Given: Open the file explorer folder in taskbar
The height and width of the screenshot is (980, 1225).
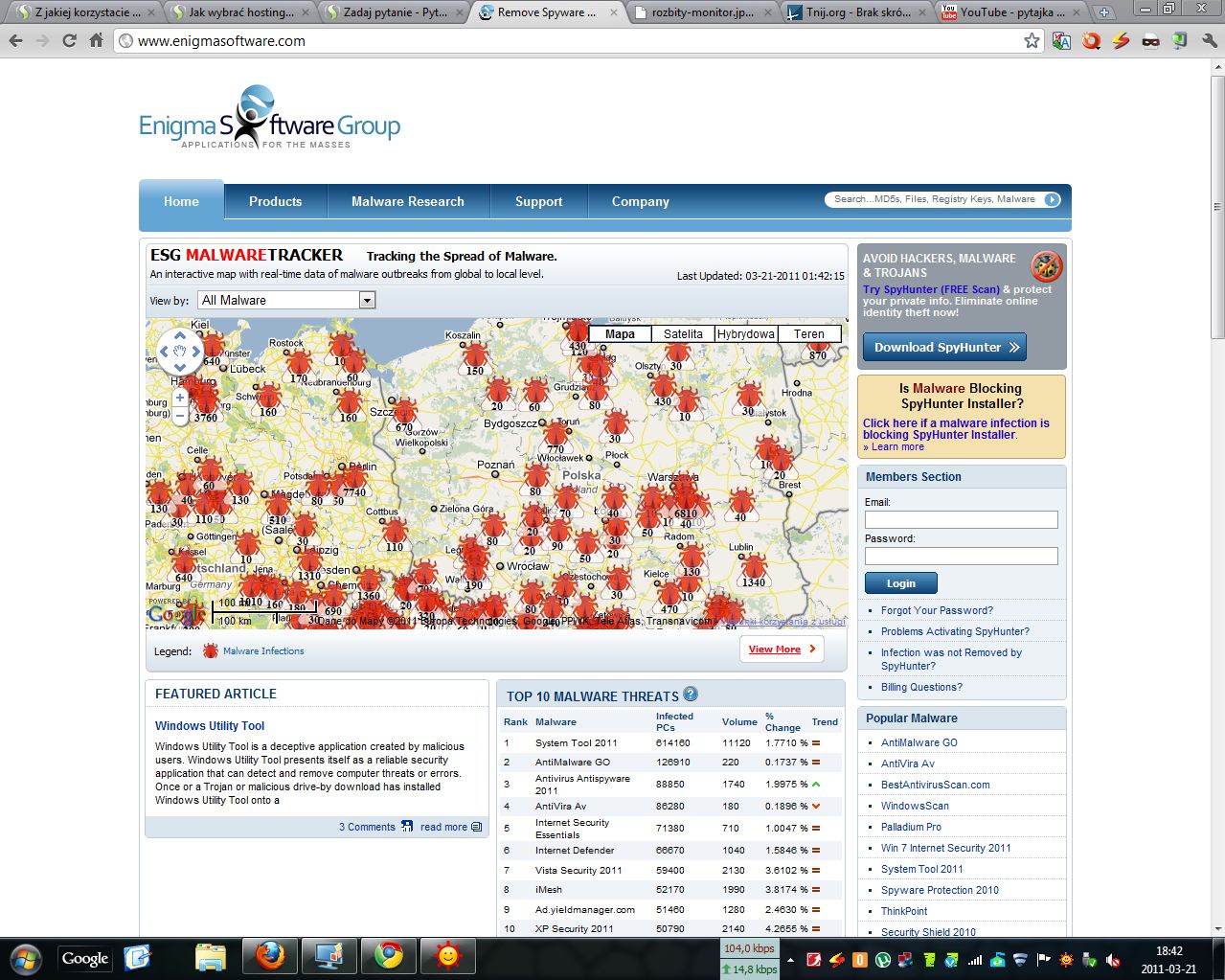Looking at the screenshot, I should tap(211, 956).
